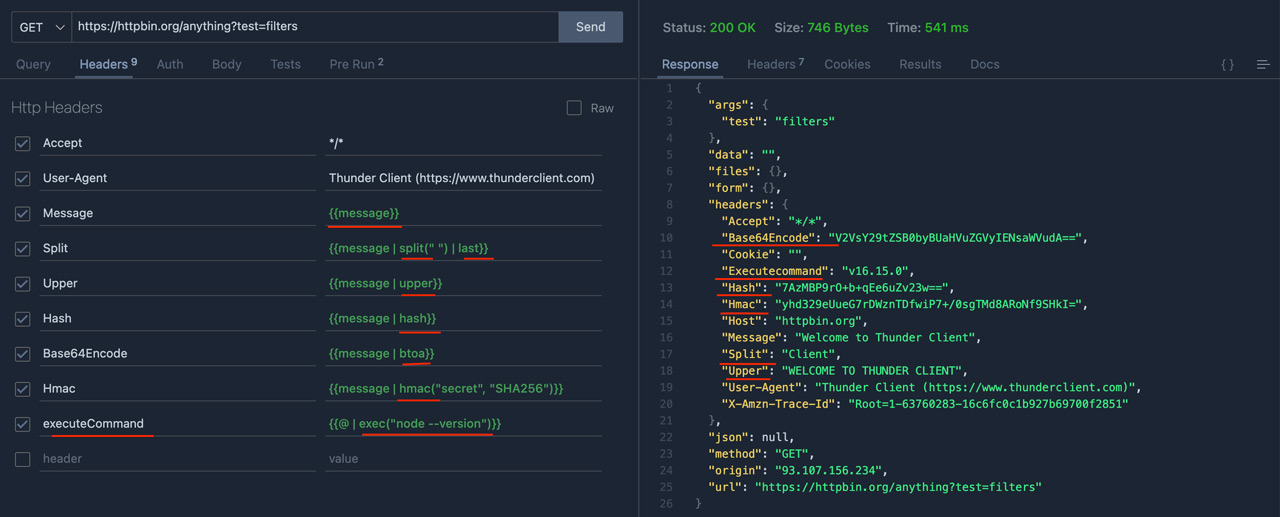Edit the {{message | upper}} value
The height and width of the screenshot is (517, 1280).
tap(464, 283)
